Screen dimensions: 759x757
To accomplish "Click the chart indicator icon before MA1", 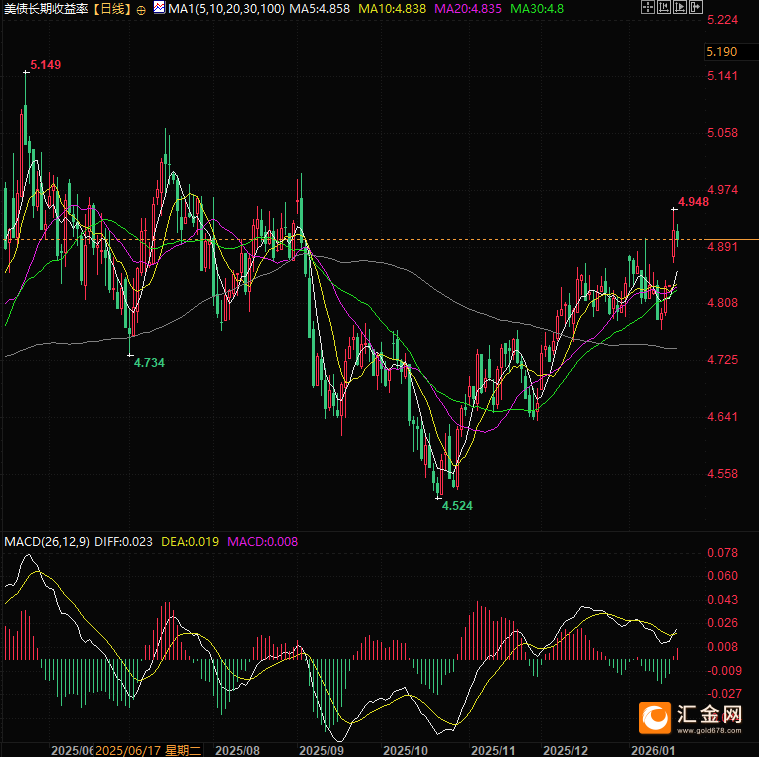I will 159,8.
